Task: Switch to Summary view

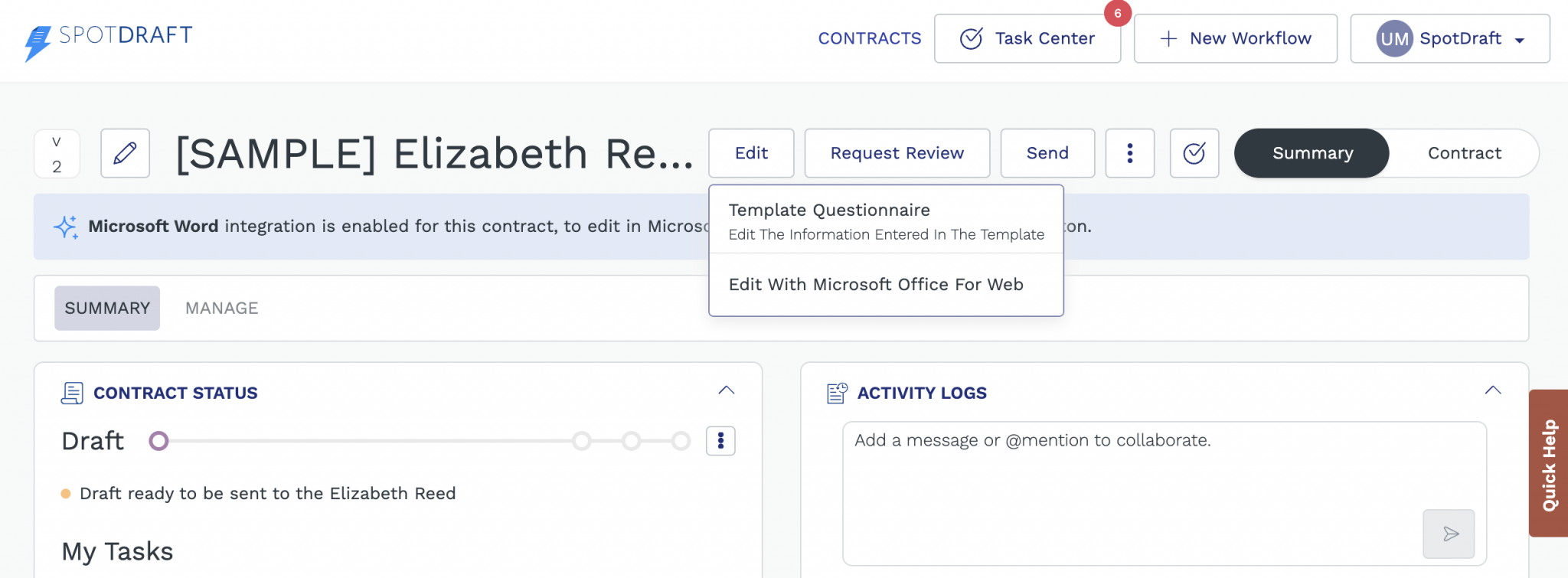Action: pos(1312,153)
